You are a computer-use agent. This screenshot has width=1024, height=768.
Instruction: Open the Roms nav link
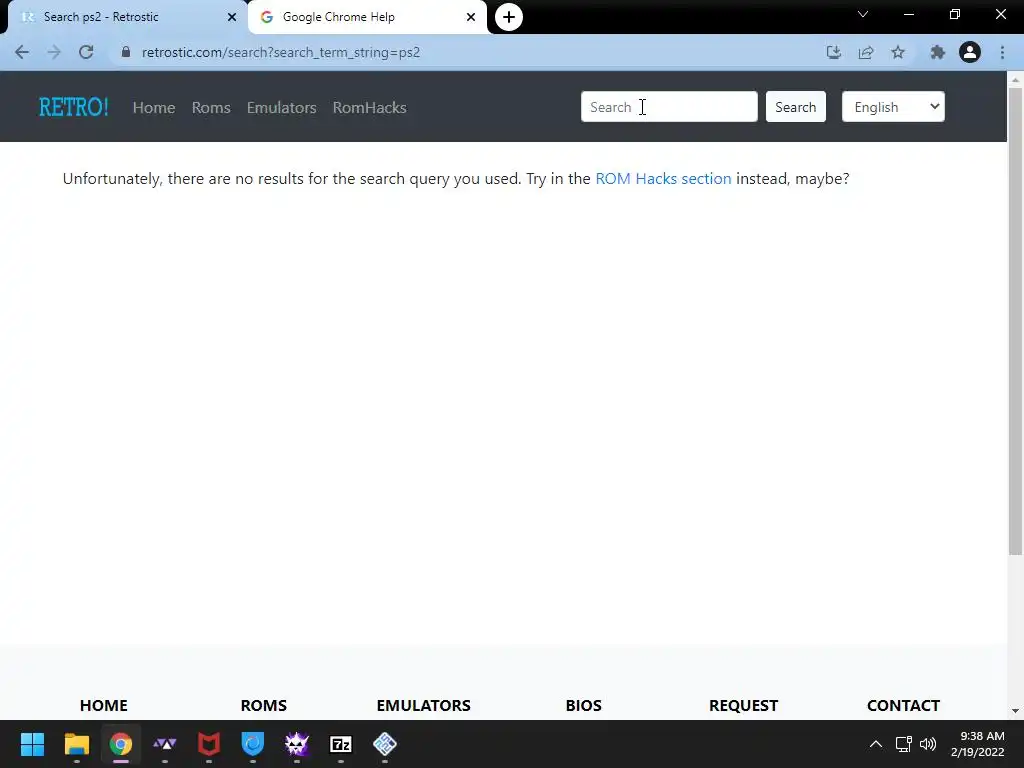[x=211, y=108]
